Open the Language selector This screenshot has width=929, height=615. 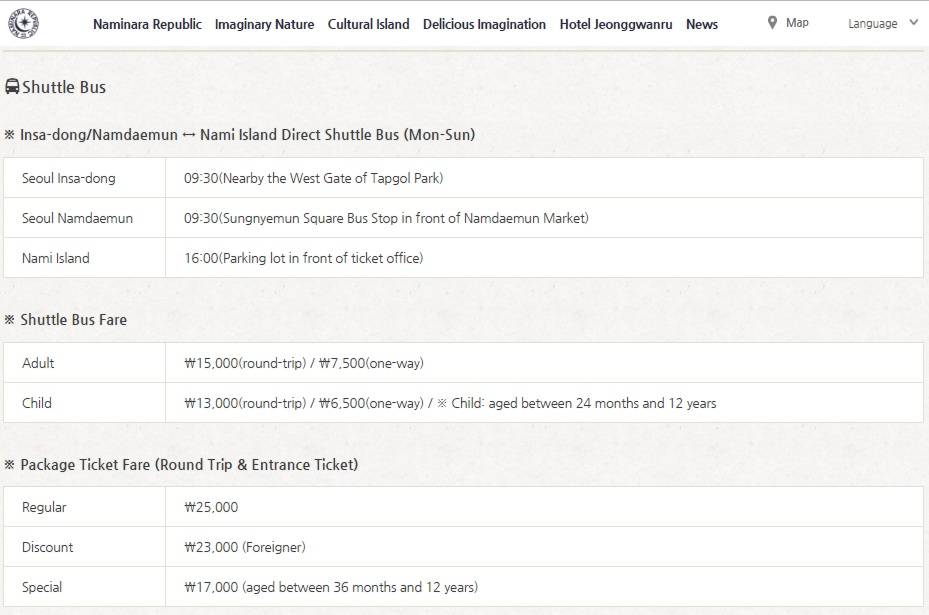coord(883,24)
